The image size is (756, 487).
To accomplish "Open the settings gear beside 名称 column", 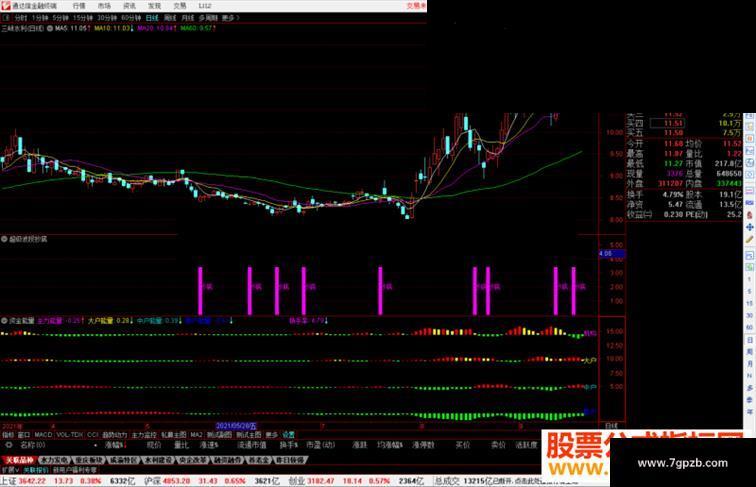I will point(8,445).
